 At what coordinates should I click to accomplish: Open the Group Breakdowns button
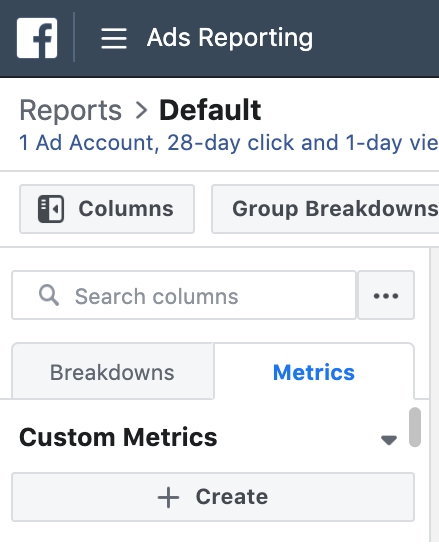click(x=325, y=209)
